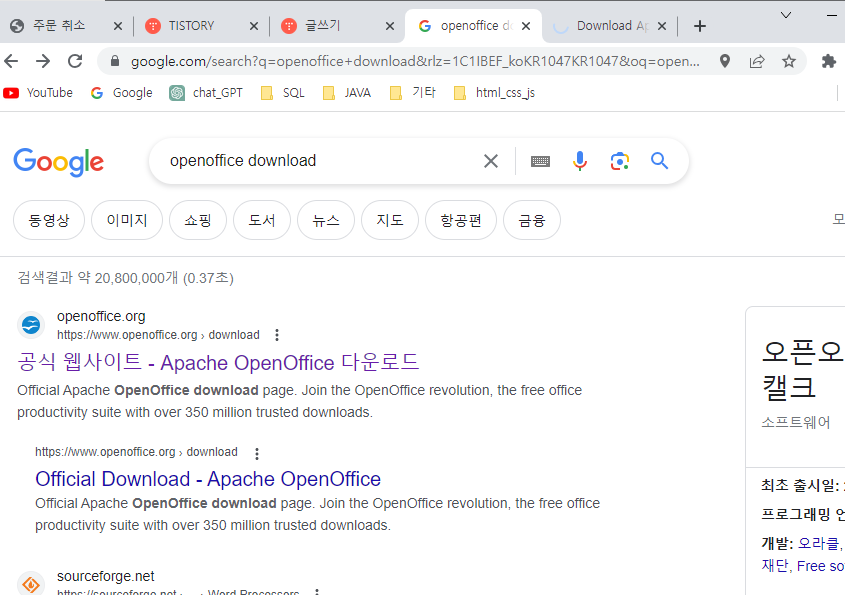
Task: Clear the search query with the X
Action: click(x=491, y=161)
